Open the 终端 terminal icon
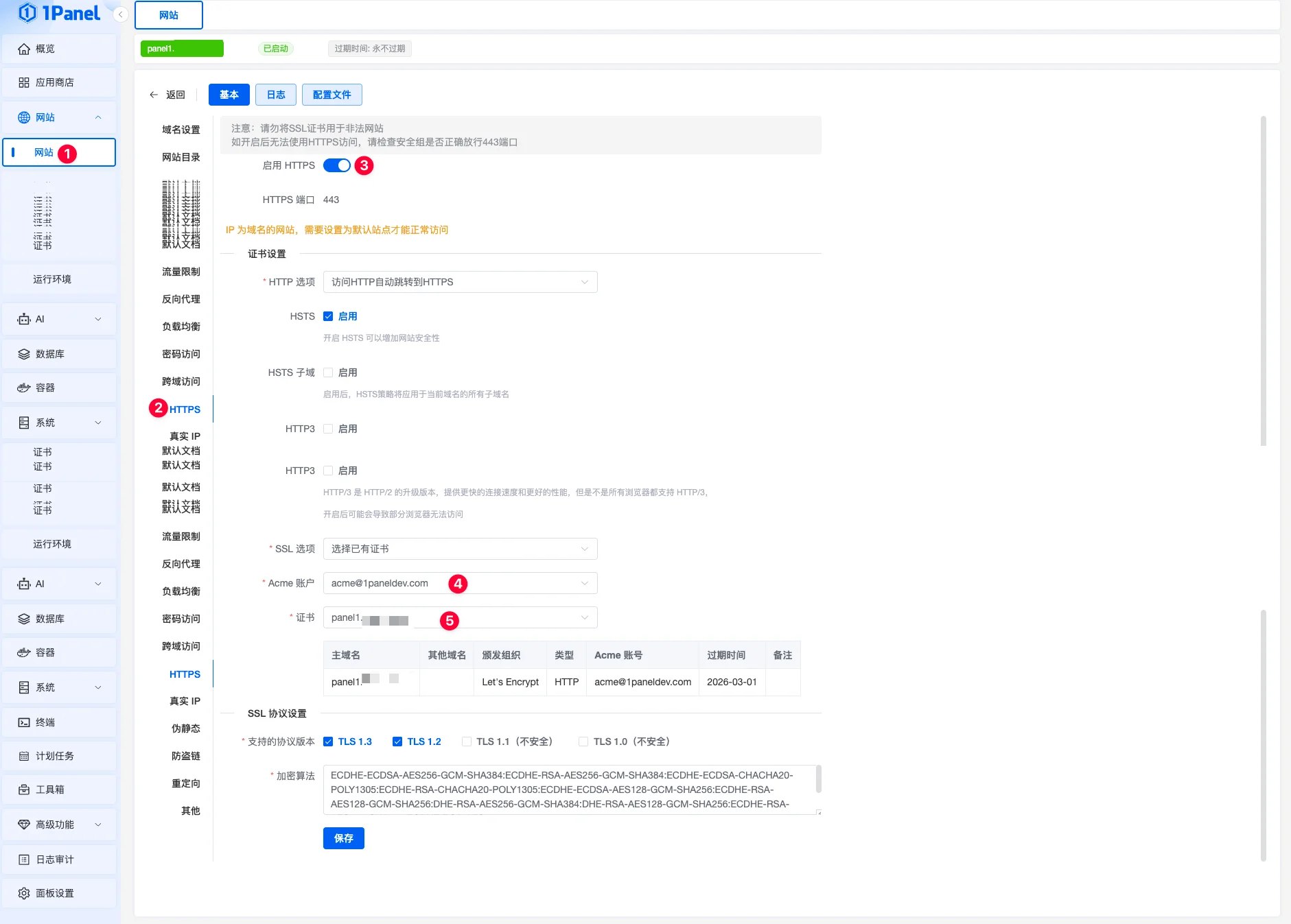The width and height of the screenshot is (1291, 924). (x=24, y=722)
